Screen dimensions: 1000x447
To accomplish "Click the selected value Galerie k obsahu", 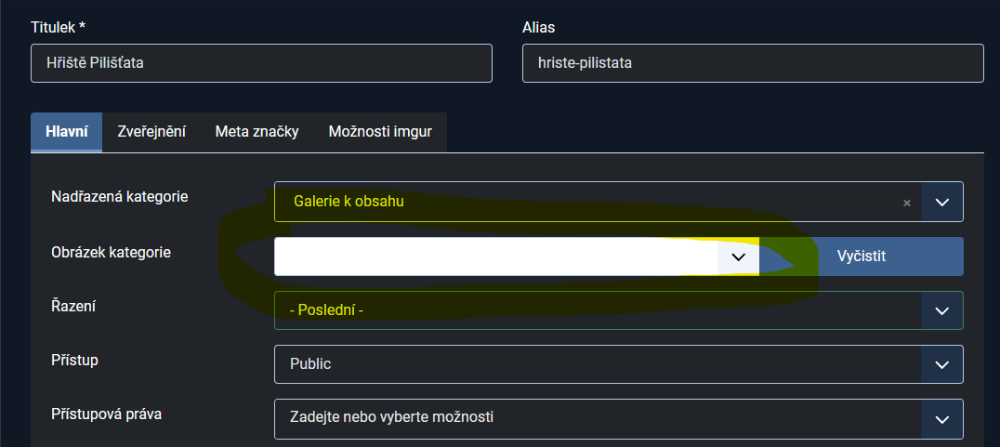I will click(x=350, y=202).
